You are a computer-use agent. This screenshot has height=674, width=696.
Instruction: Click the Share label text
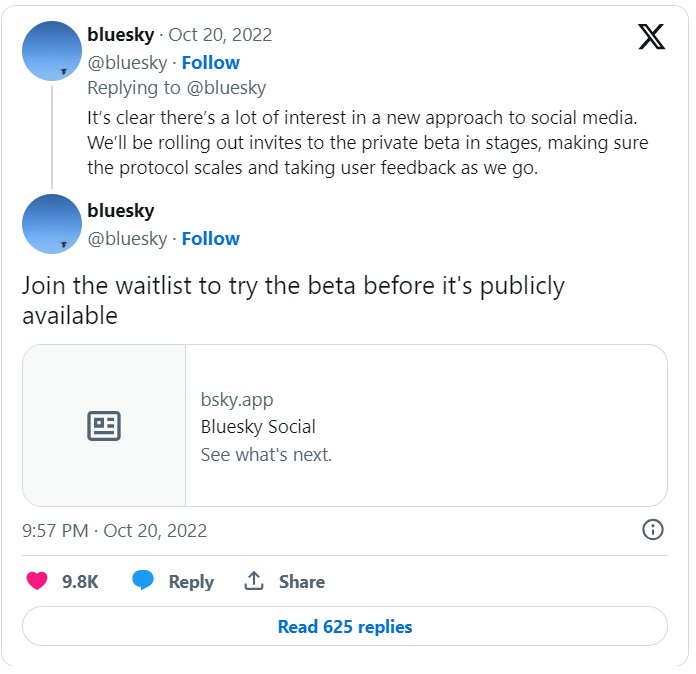tap(301, 582)
